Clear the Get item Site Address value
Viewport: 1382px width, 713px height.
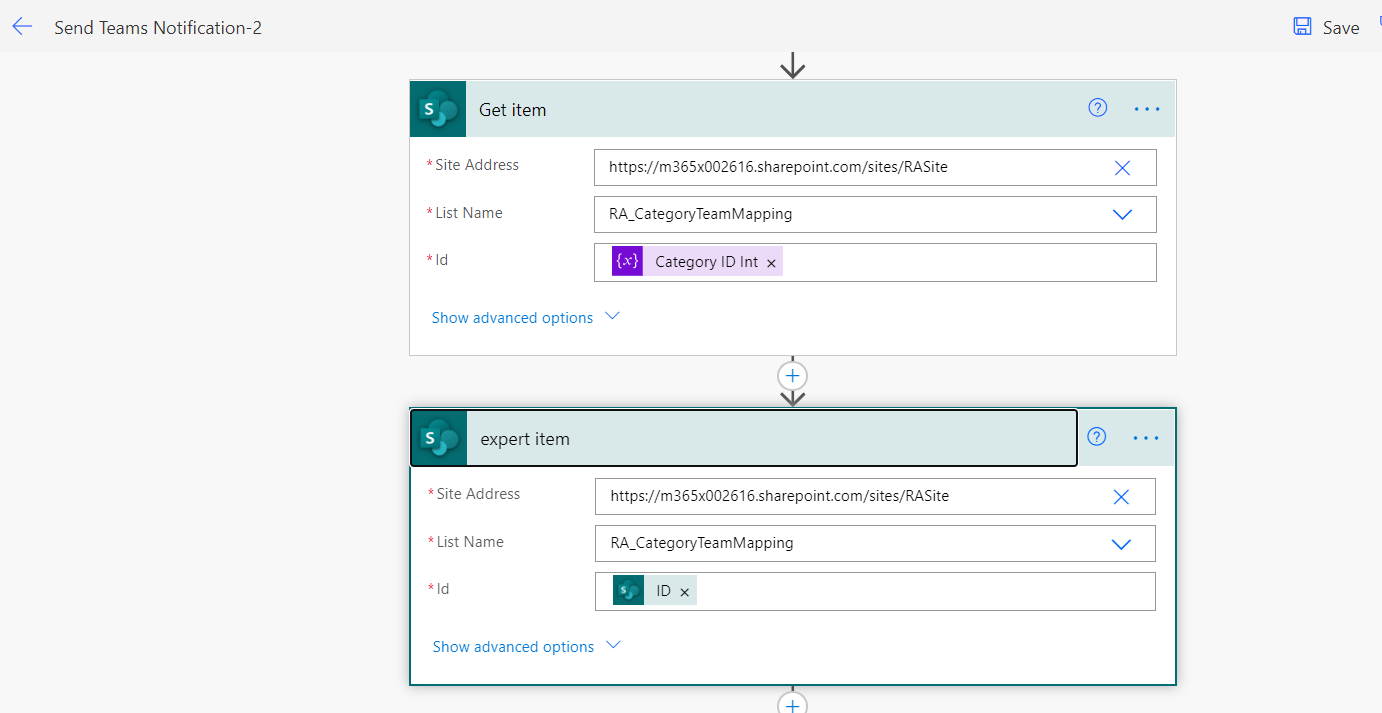(x=1122, y=168)
